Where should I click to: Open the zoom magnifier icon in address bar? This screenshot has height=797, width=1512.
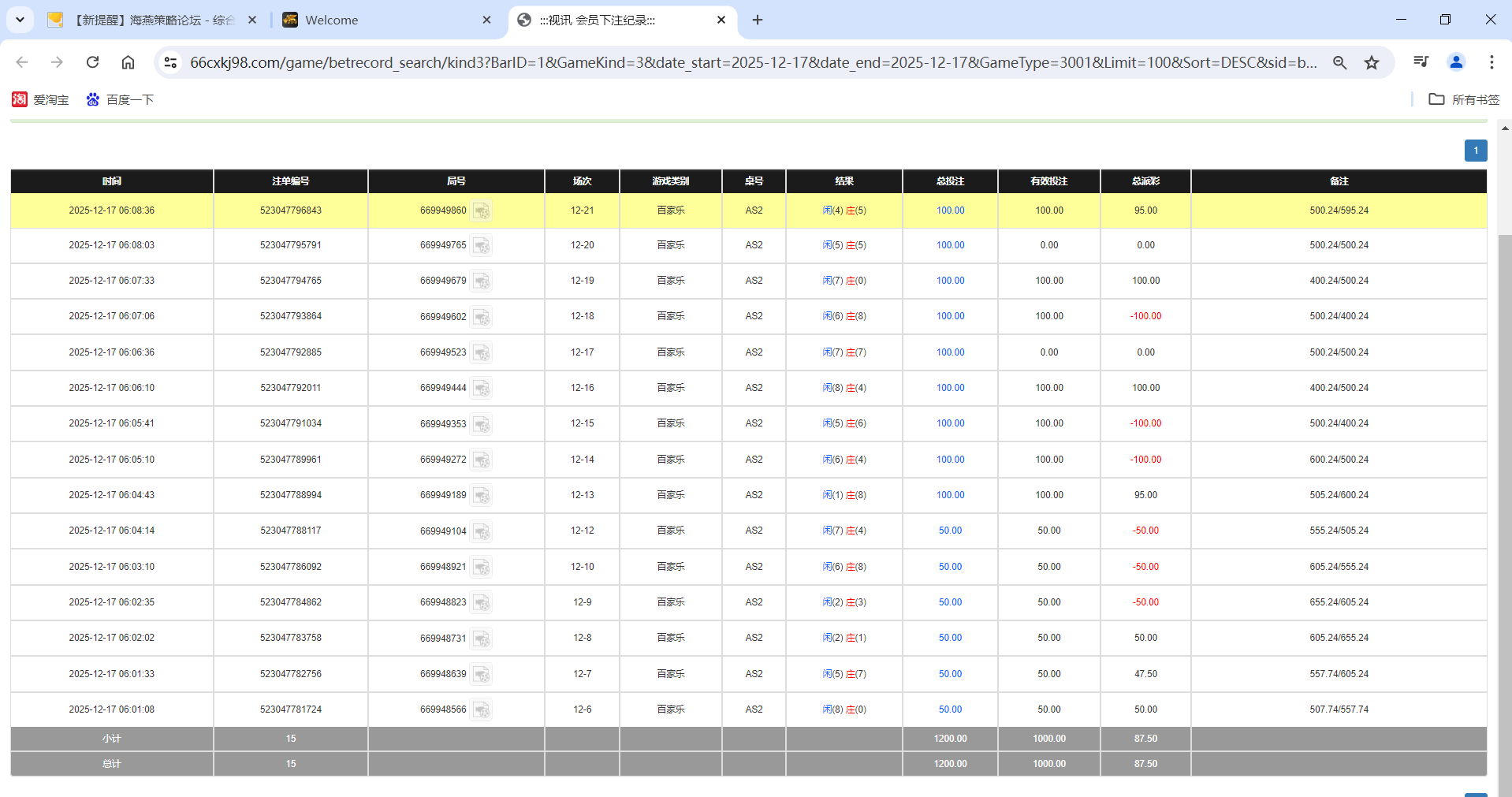[x=1339, y=62]
